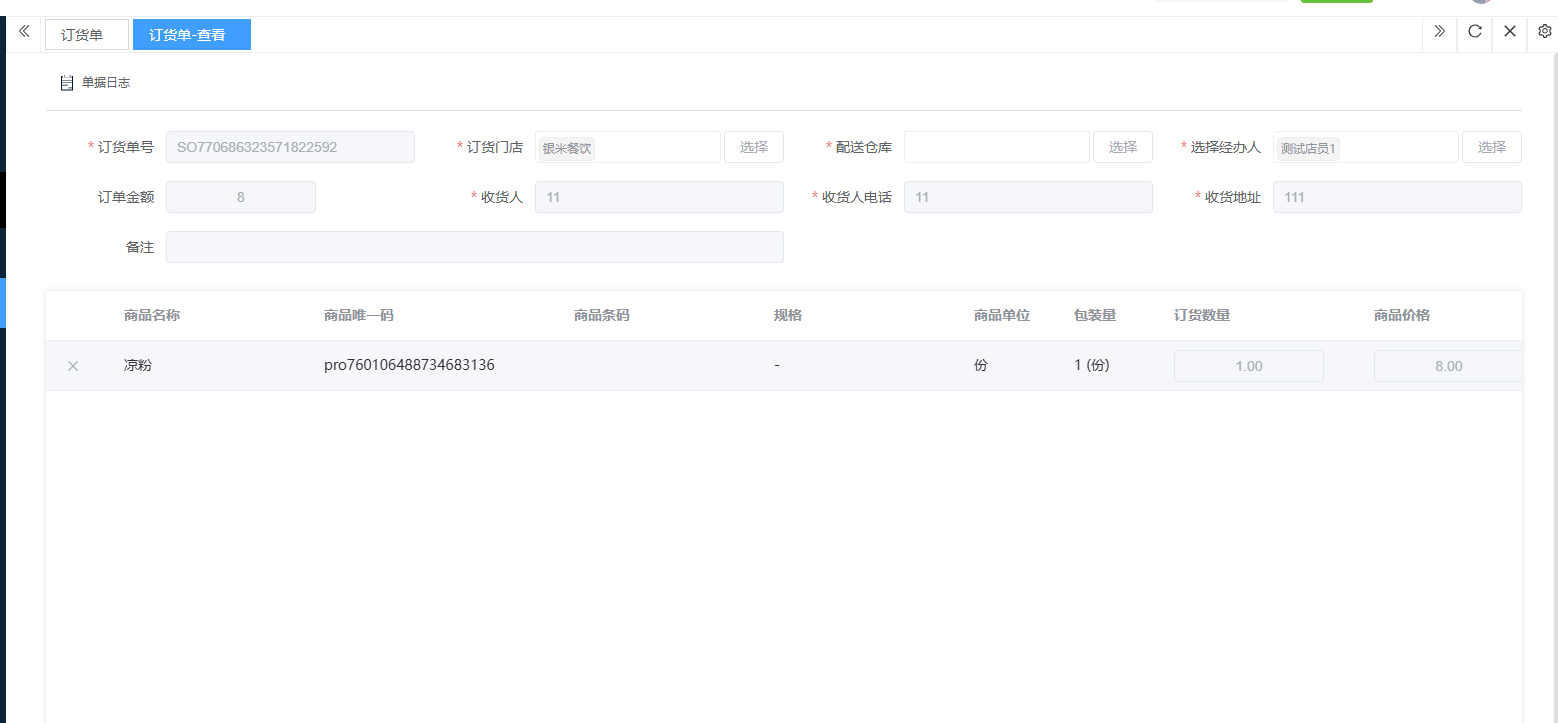Click the 订货数量 field showing 1.00
The image size is (1558, 723).
1248,366
